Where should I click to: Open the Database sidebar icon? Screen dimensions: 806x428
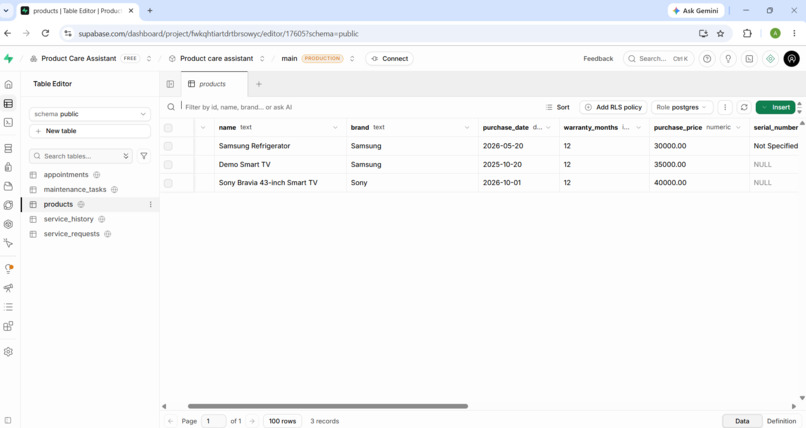point(8,148)
